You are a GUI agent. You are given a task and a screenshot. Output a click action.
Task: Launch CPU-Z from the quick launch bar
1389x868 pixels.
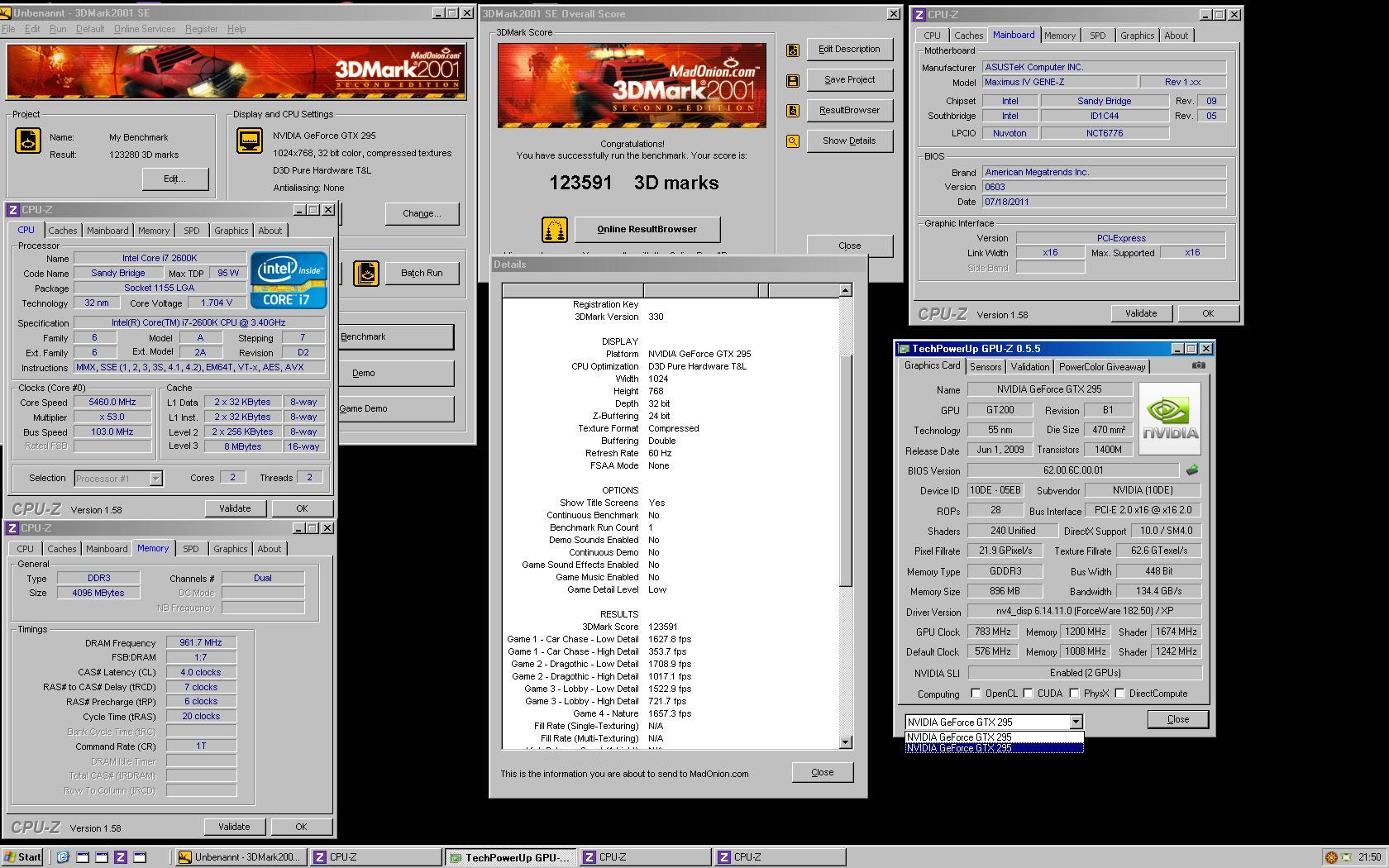click(121, 857)
